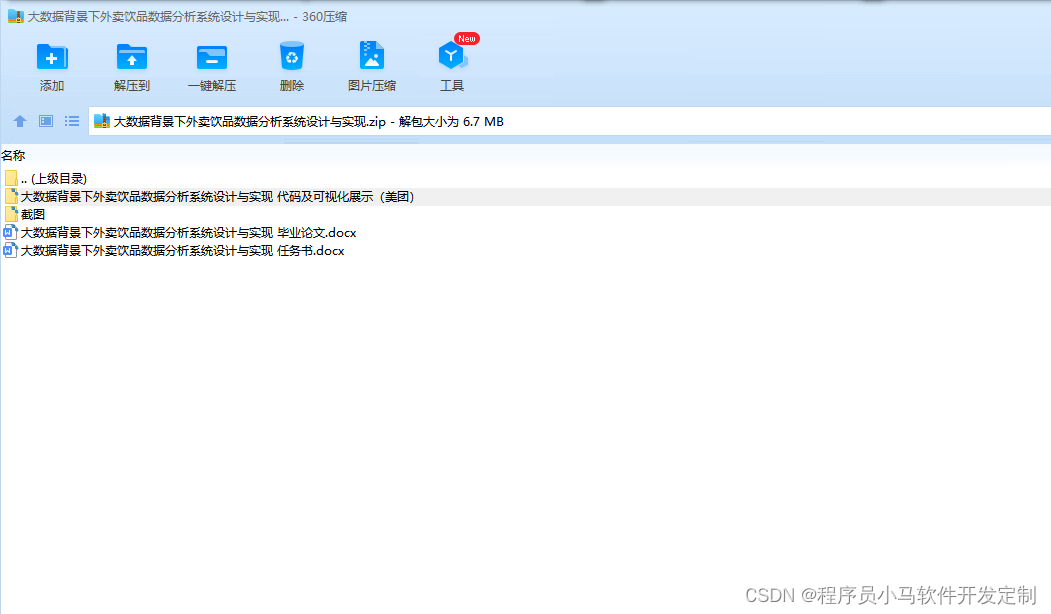The height and width of the screenshot is (614, 1051).
Task: Click the zip archive icon in the path bar
Action: pyautogui.click(x=101, y=121)
